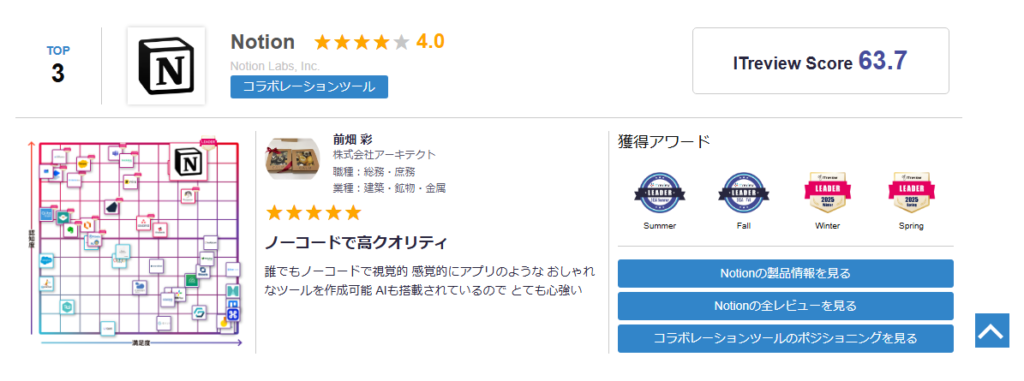Open コラボレーションツールのポジショニングを見る button

(x=786, y=339)
